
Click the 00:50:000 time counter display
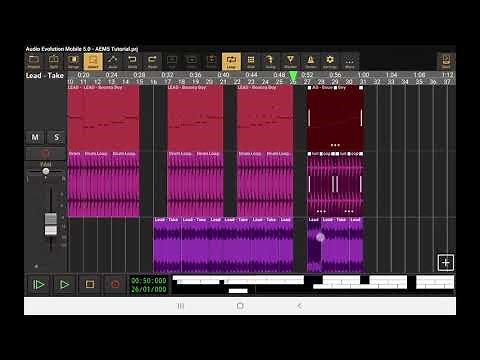(149, 281)
